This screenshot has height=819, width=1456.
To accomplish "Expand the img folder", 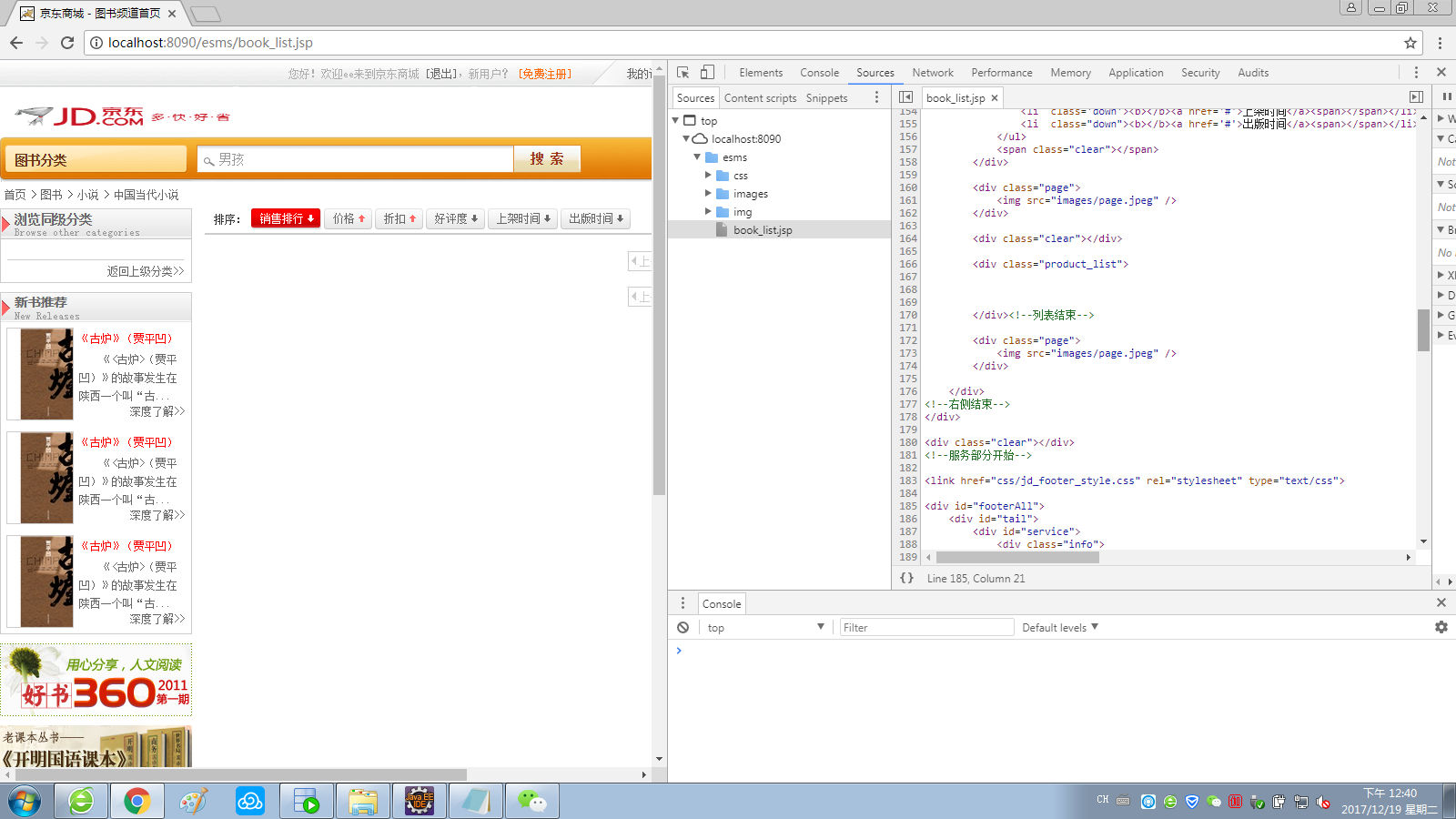I will tap(708, 211).
